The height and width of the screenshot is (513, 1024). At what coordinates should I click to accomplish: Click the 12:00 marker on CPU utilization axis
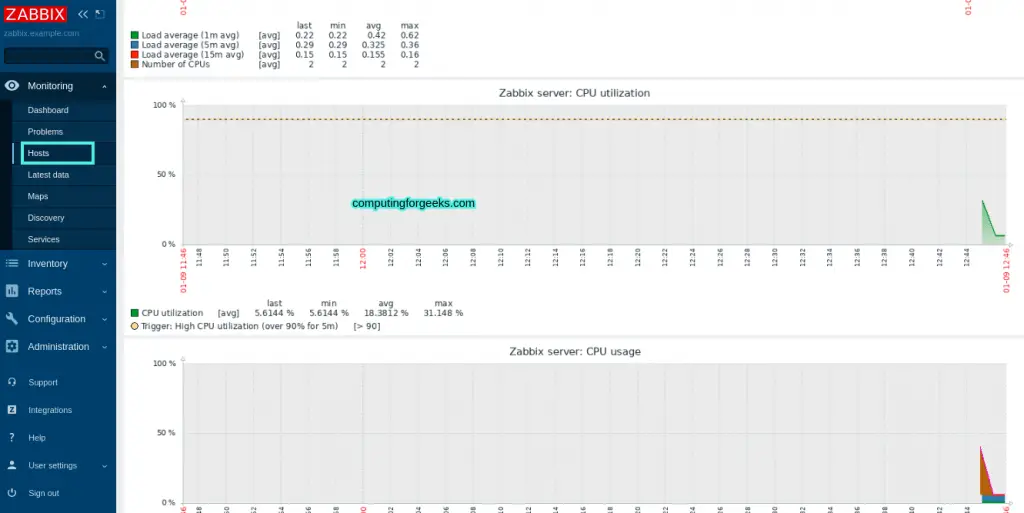coord(363,258)
